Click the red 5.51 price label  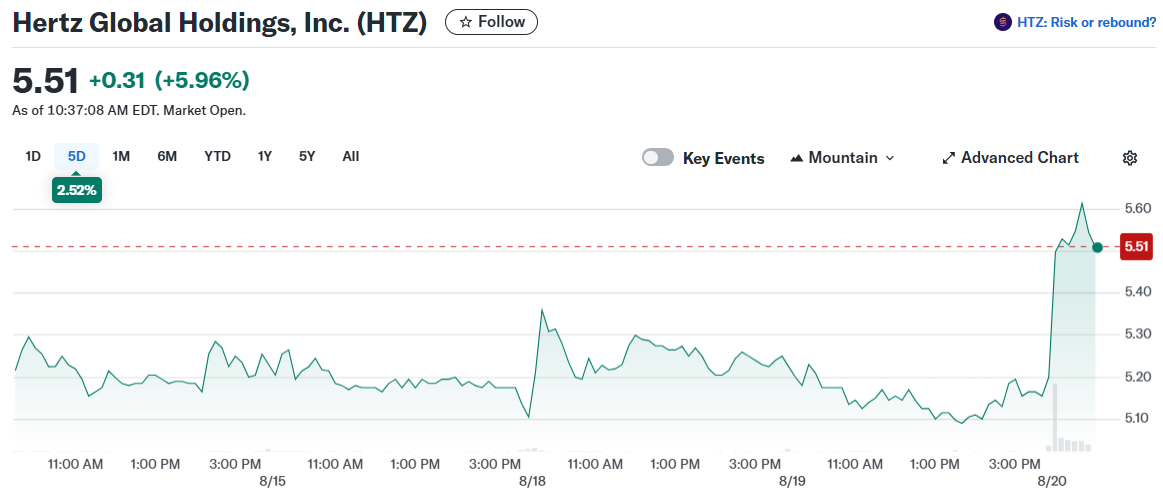click(x=1137, y=247)
